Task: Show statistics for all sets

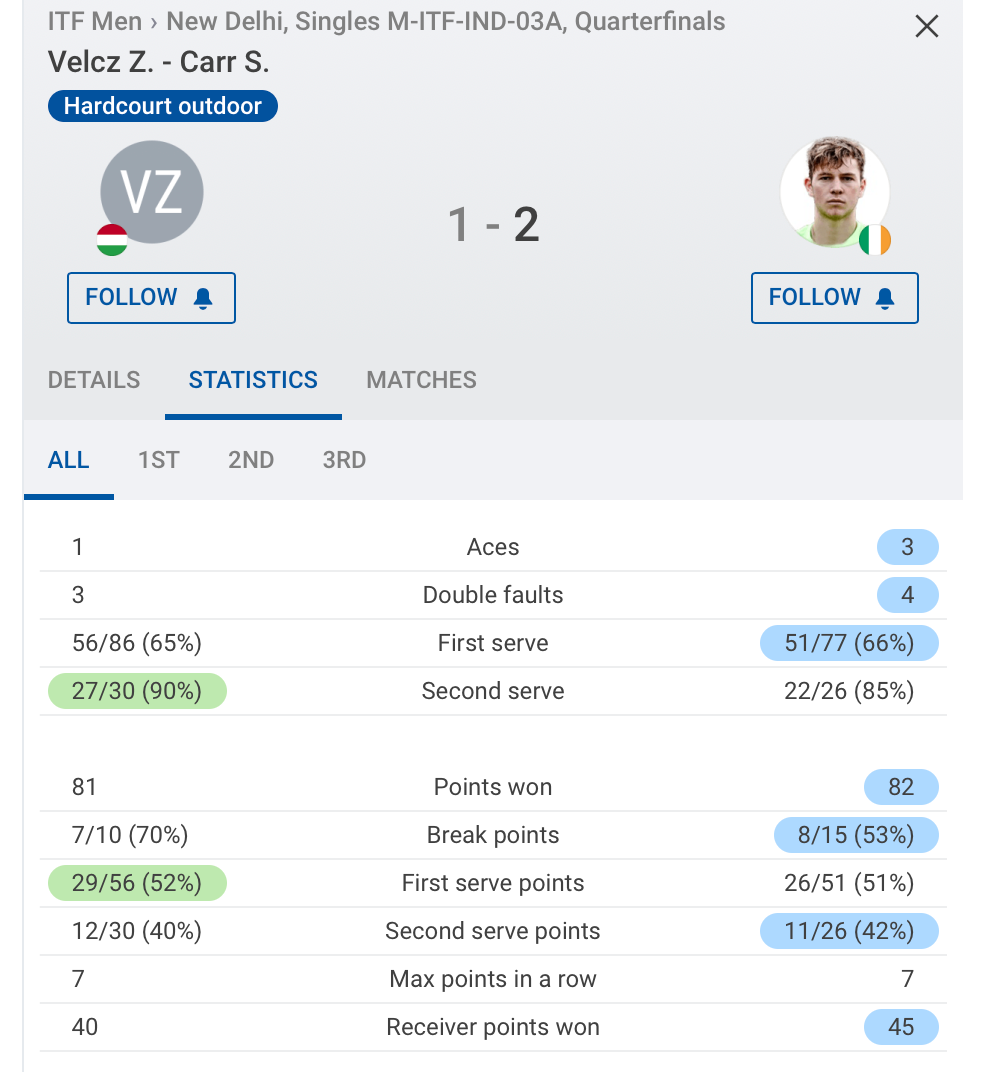Action: tap(68, 460)
